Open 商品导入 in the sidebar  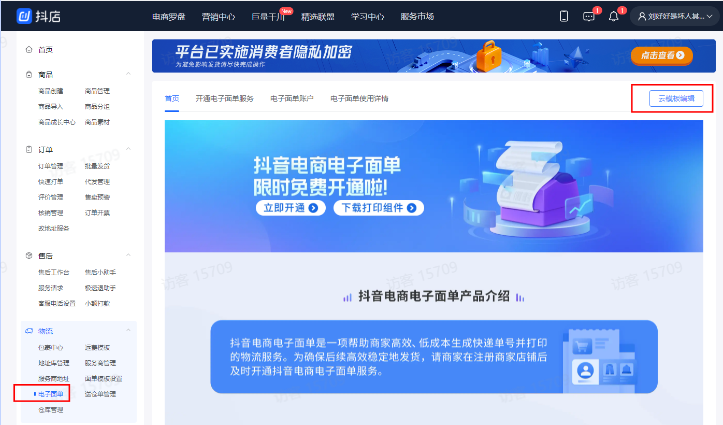[50, 106]
